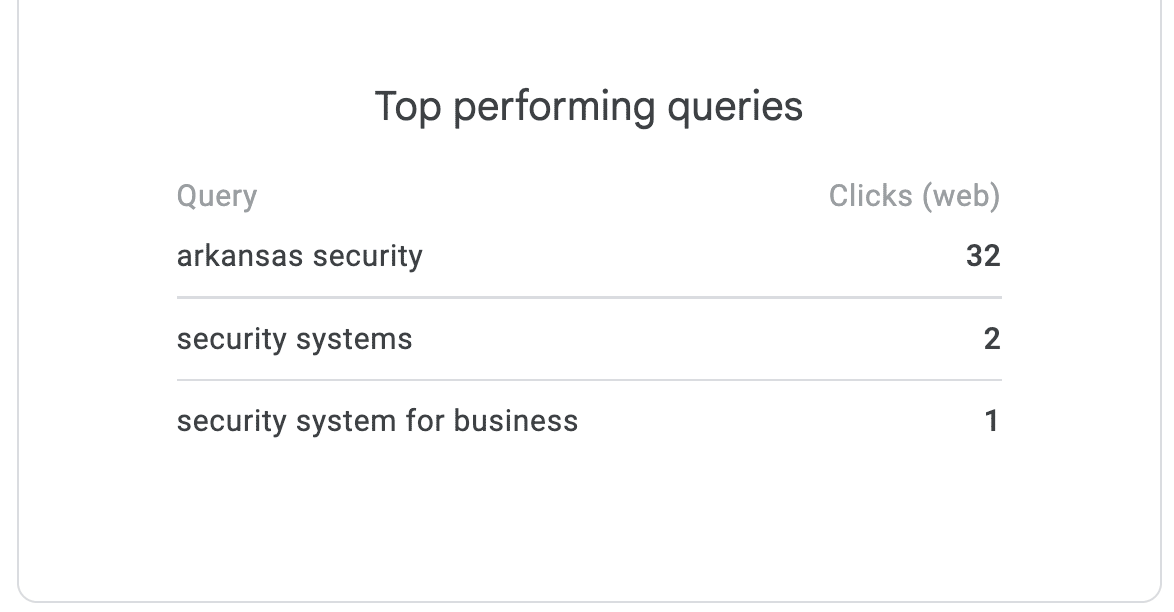1174x612 pixels.
Task: Click the "Top performing queries" heading
Action: click(x=588, y=107)
